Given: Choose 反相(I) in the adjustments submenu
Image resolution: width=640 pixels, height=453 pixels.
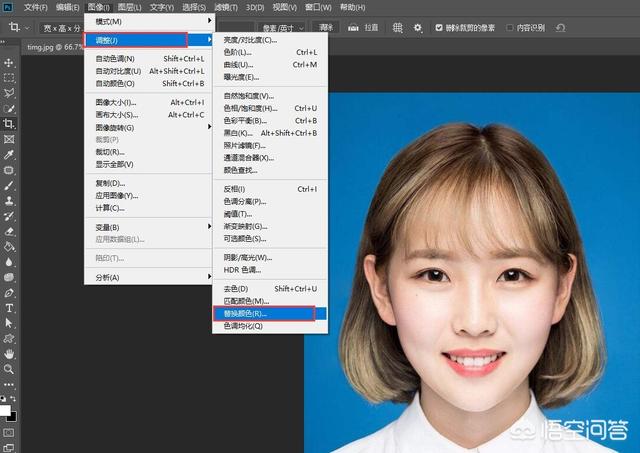Looking at the screenshot, I should [270, 189].
